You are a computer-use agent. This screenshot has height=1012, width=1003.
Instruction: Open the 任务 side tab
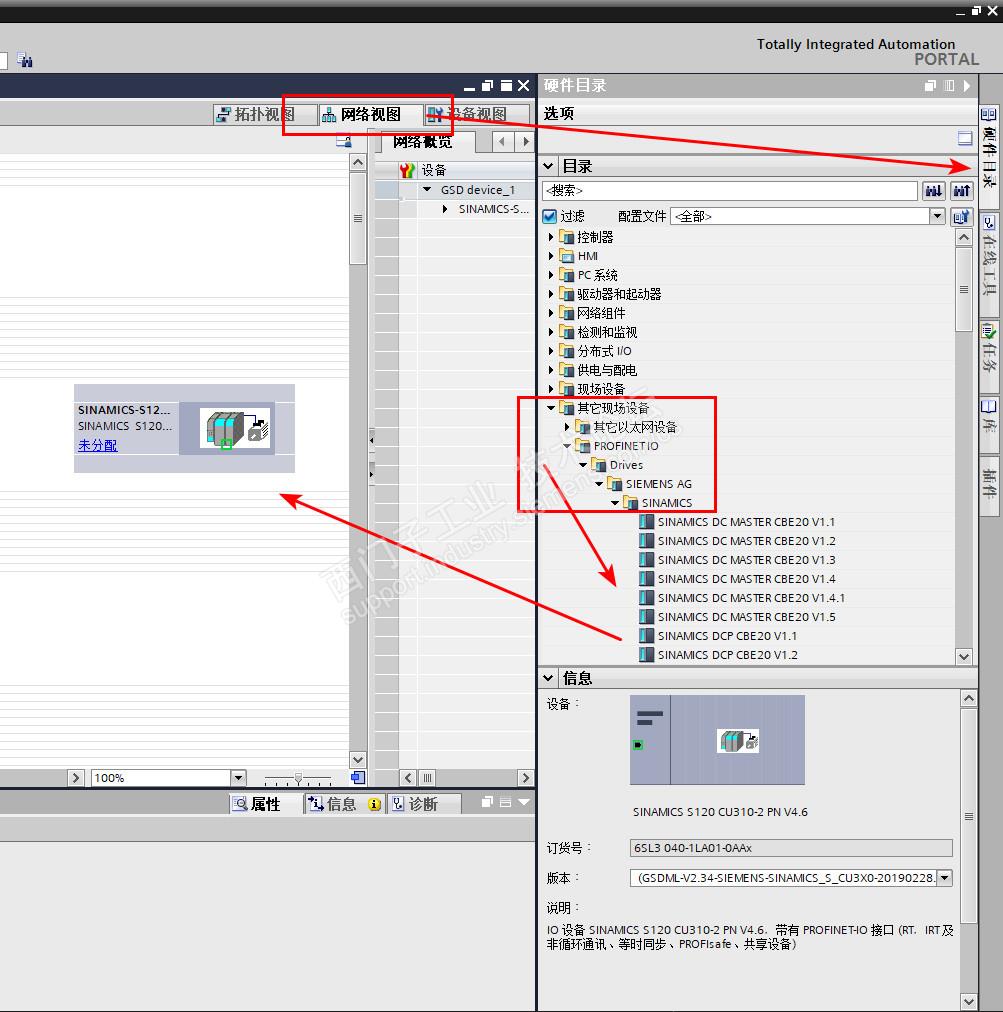[989, 354]
